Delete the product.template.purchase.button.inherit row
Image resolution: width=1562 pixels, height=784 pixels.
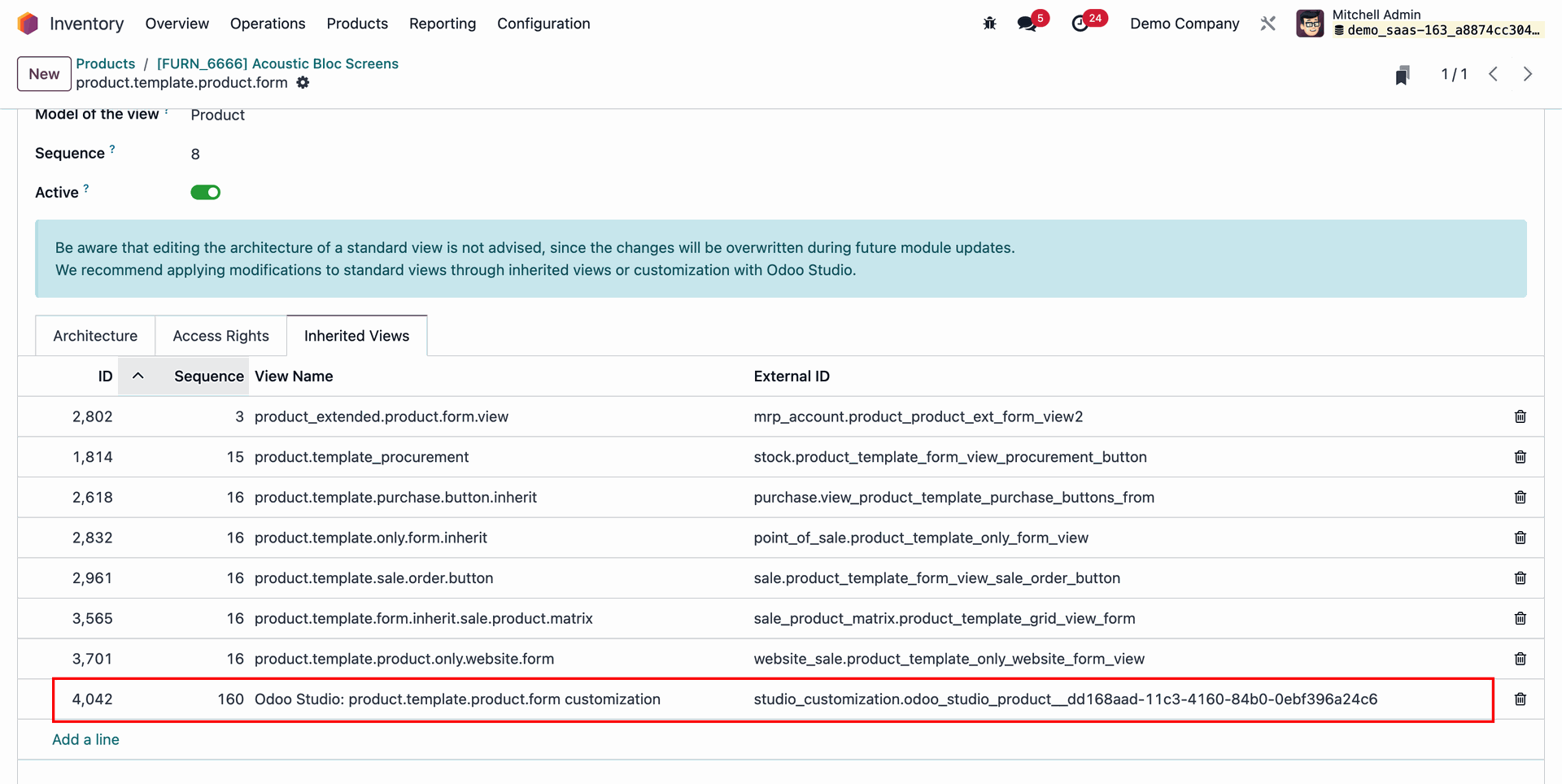pos(1520,497)
